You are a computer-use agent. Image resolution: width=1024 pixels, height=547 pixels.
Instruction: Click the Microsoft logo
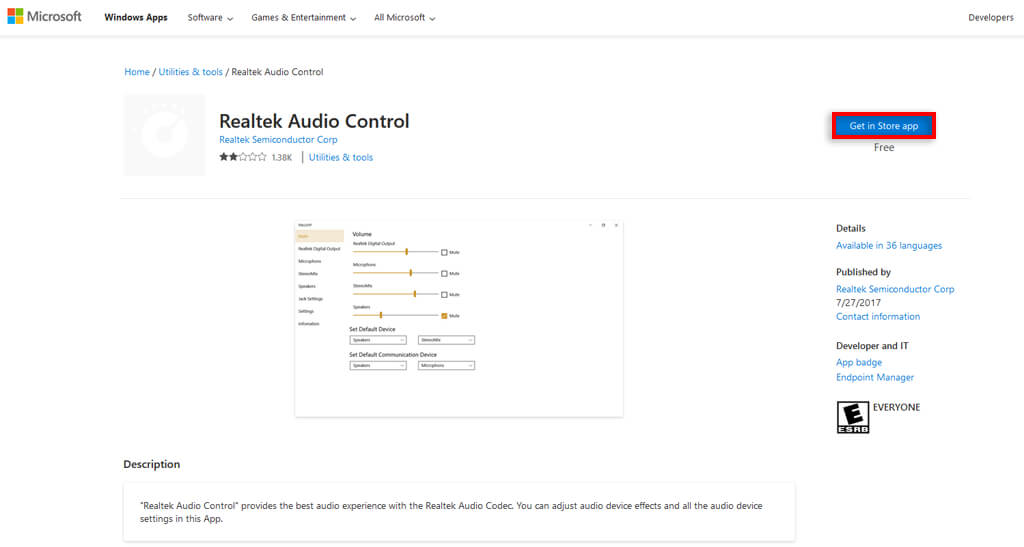pos(44,17)
